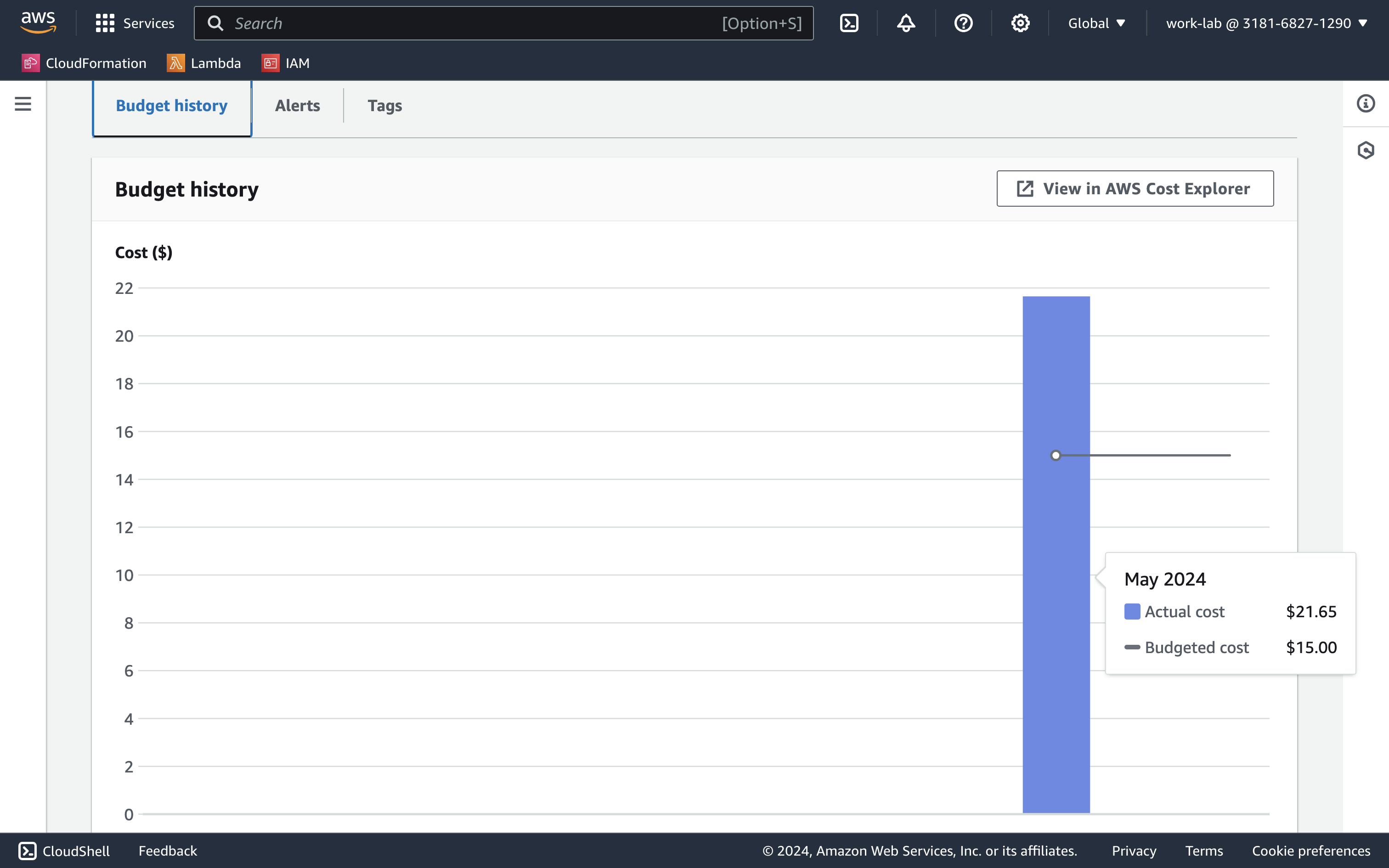The width and height of the screenshot is (1389, 868).
Task: Open the IAM favorite shortcut
Action: pos(285,63)
